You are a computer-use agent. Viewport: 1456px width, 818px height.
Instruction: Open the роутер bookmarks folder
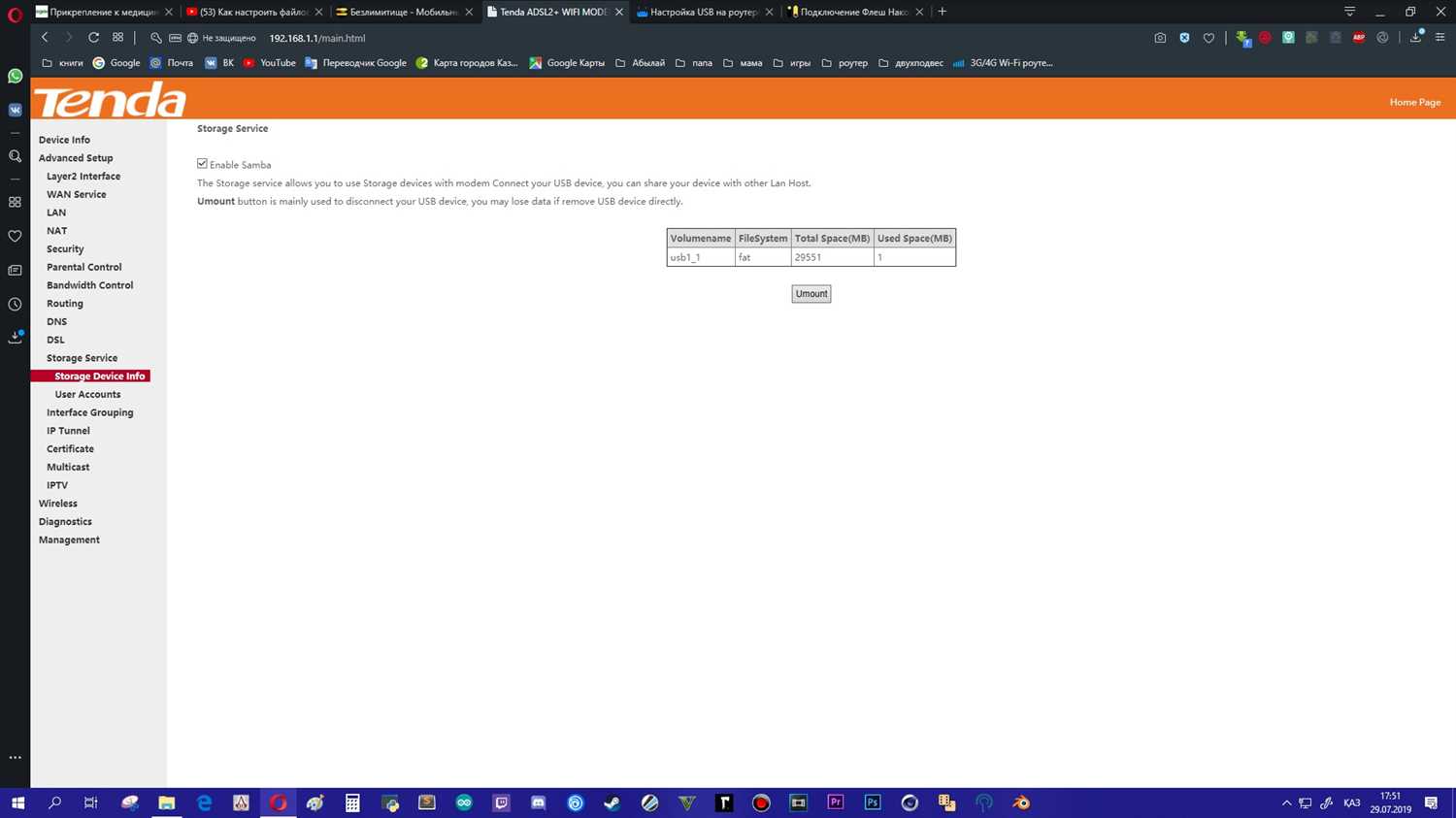(844, 63)
